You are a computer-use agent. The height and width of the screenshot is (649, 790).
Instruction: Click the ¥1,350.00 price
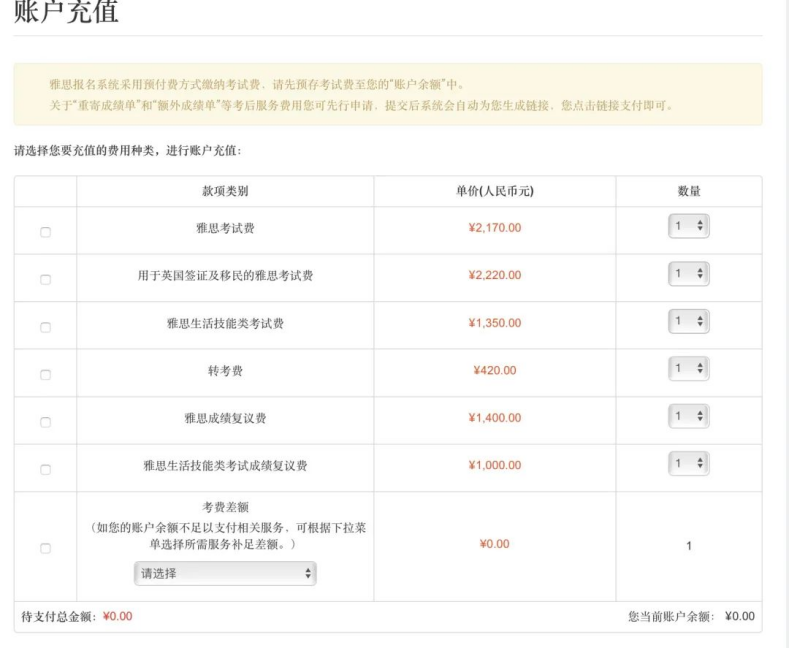495,323
